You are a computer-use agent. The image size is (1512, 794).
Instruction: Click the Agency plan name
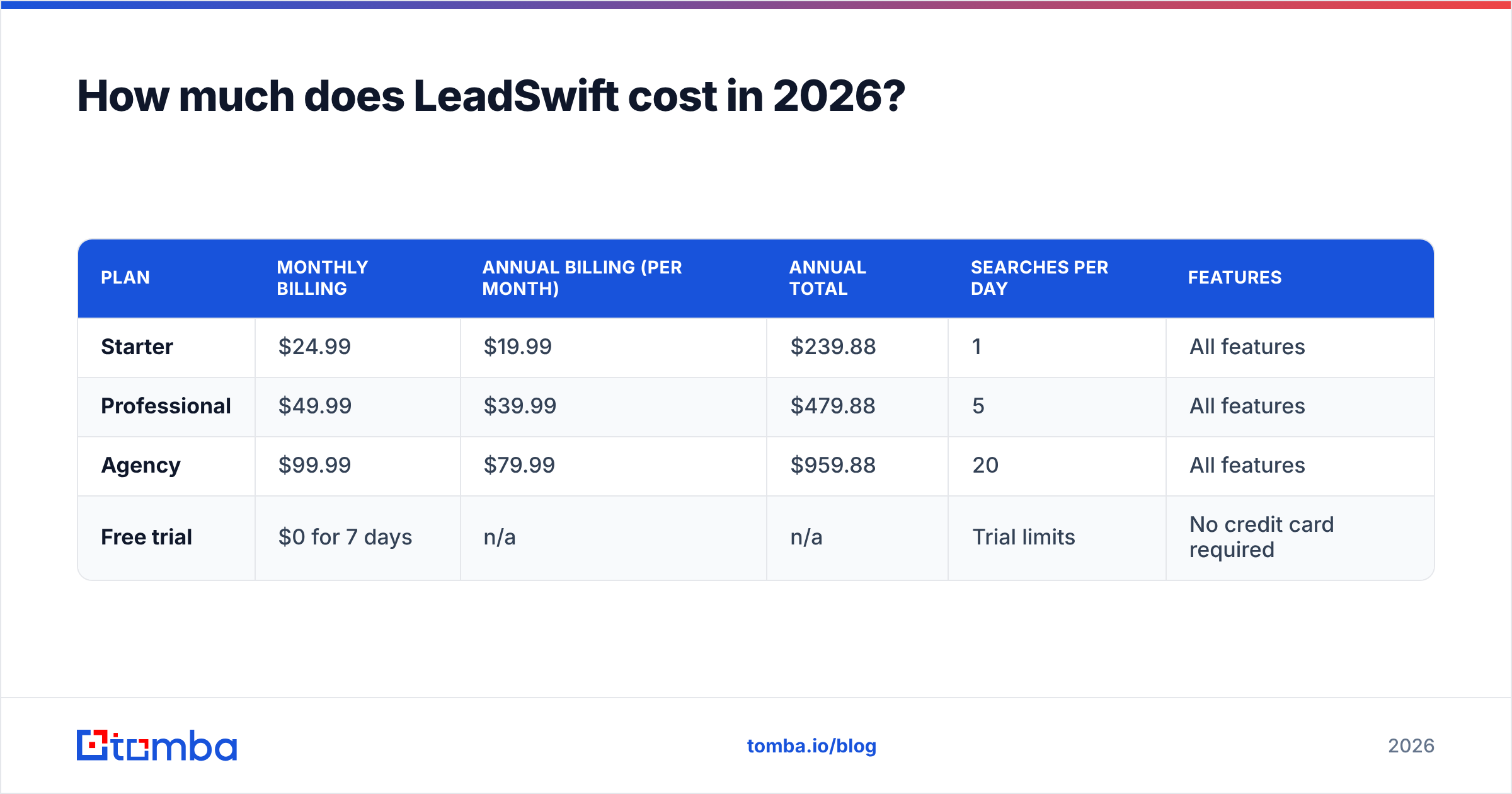coord(140,466)
